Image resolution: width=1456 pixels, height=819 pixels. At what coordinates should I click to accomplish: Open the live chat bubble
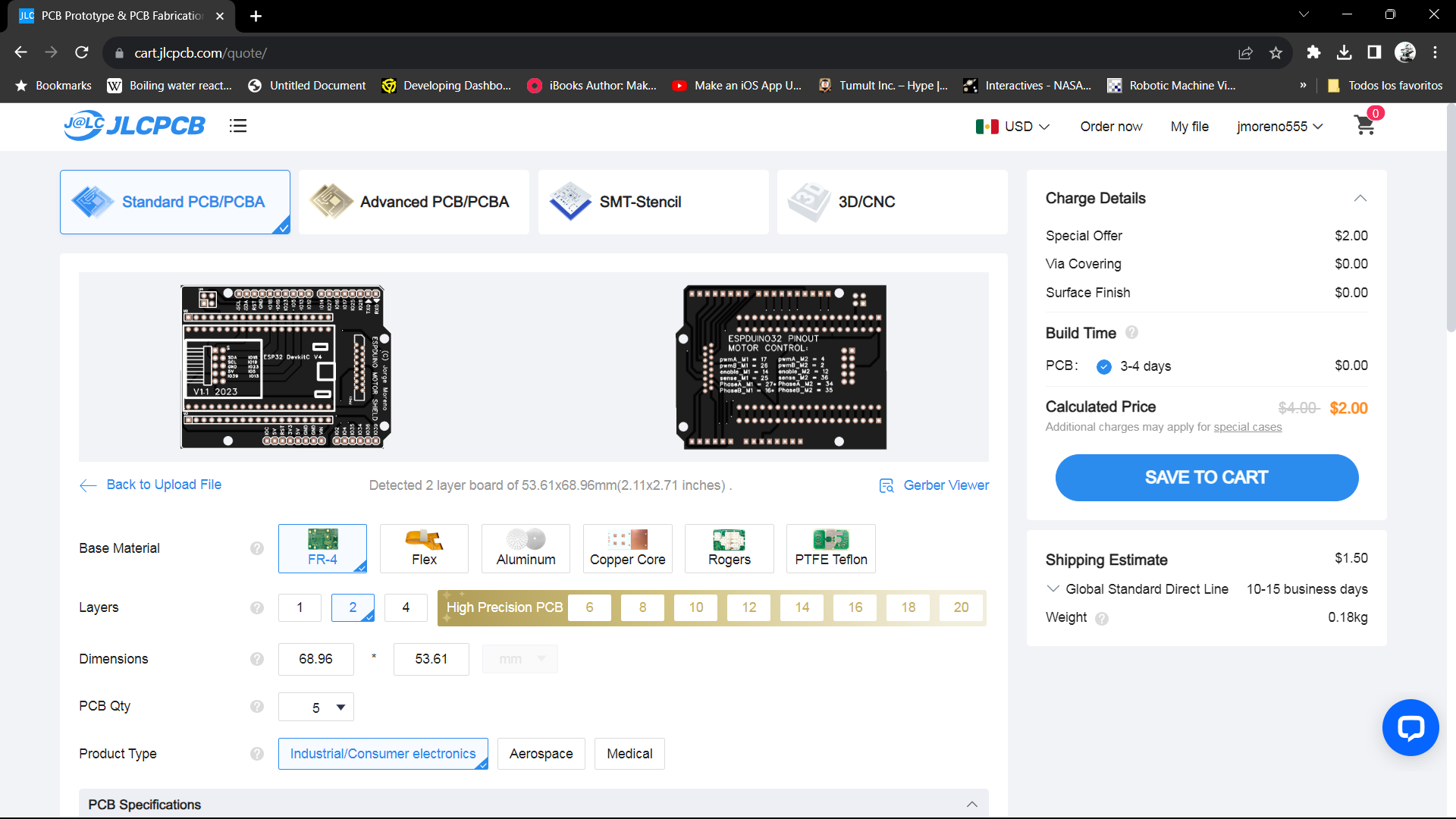[x=1410, y=727]
